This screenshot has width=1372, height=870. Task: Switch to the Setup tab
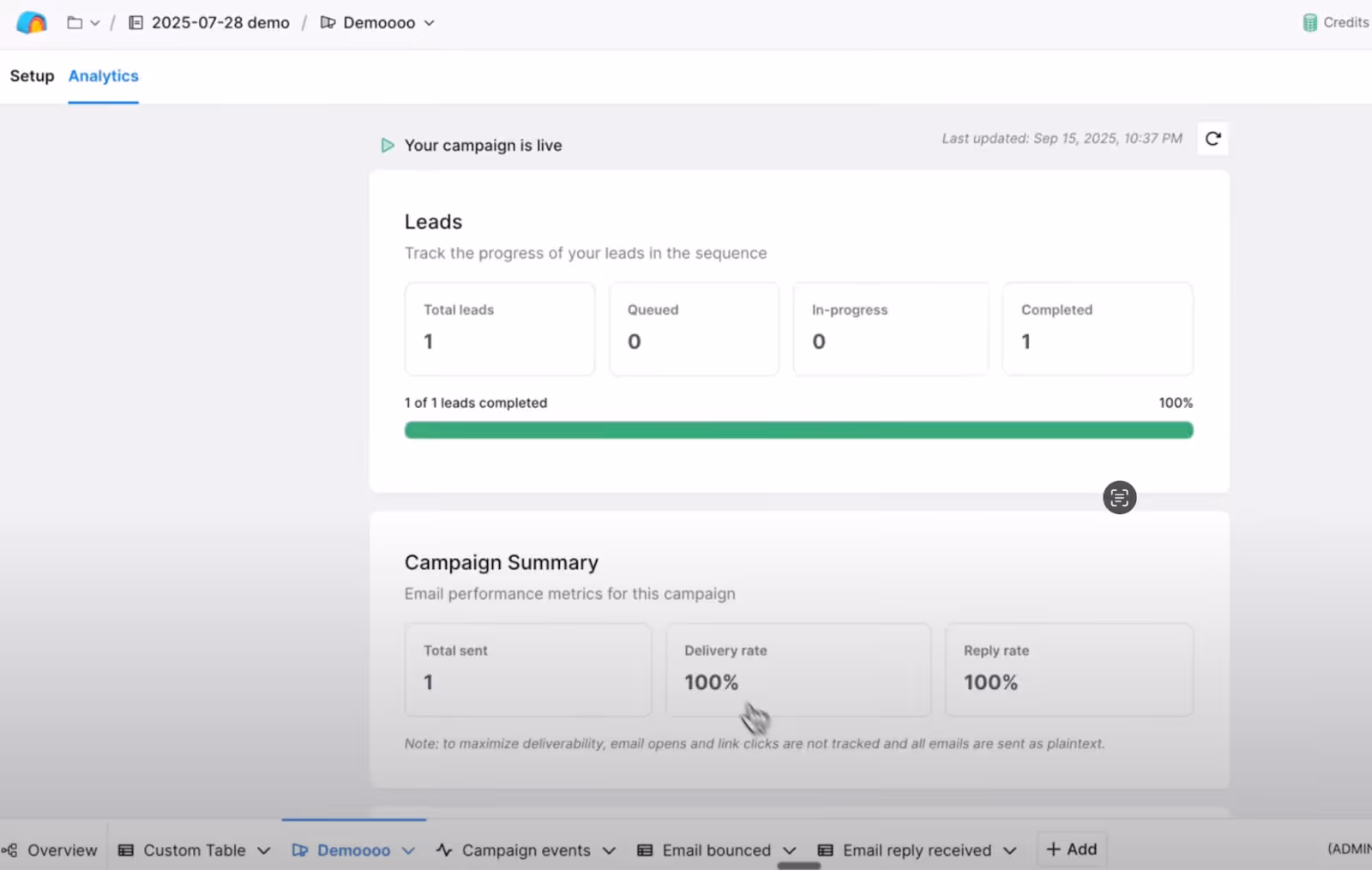click(x=32, y=75)
